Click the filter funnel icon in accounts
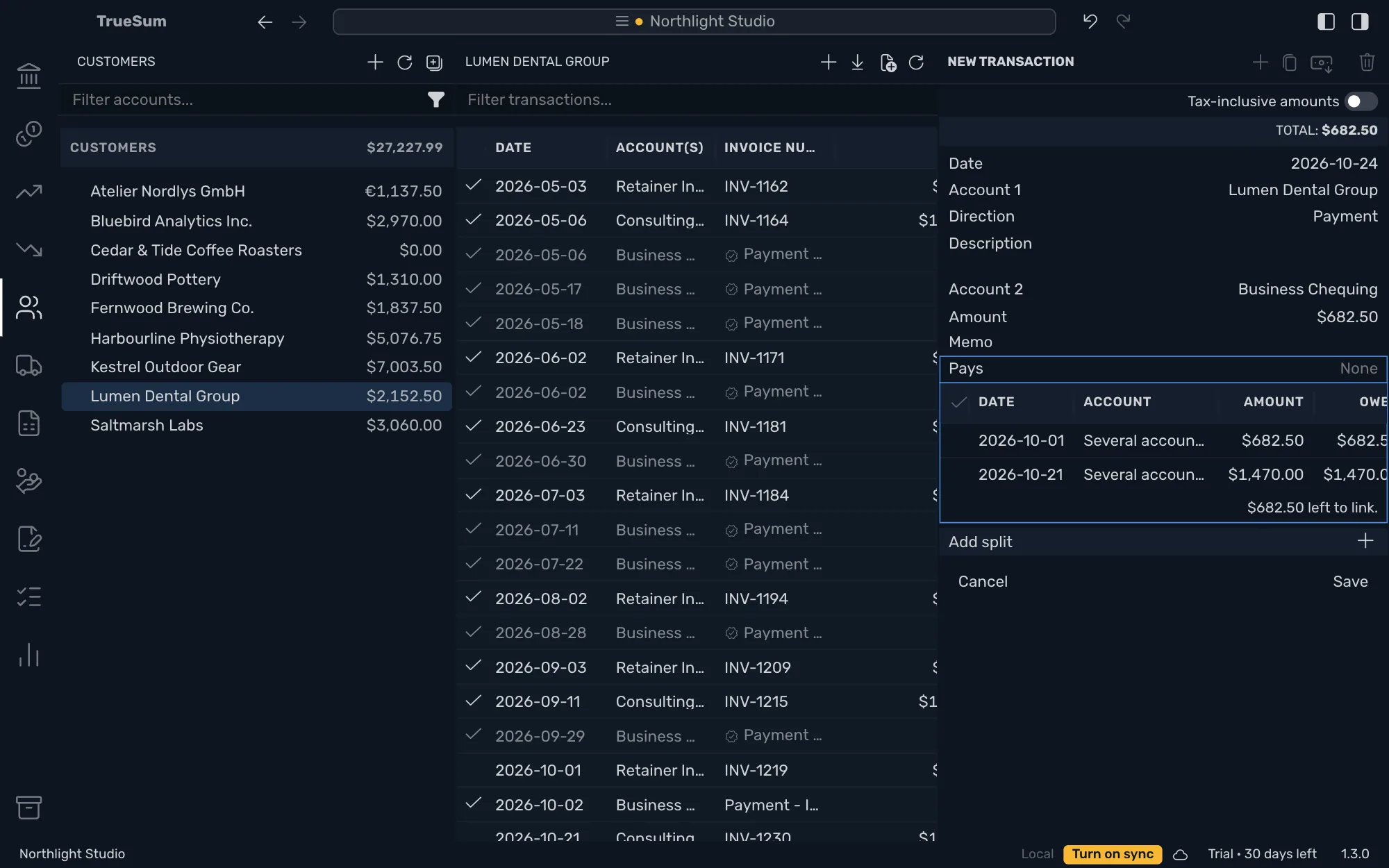 tap(435, 100)
